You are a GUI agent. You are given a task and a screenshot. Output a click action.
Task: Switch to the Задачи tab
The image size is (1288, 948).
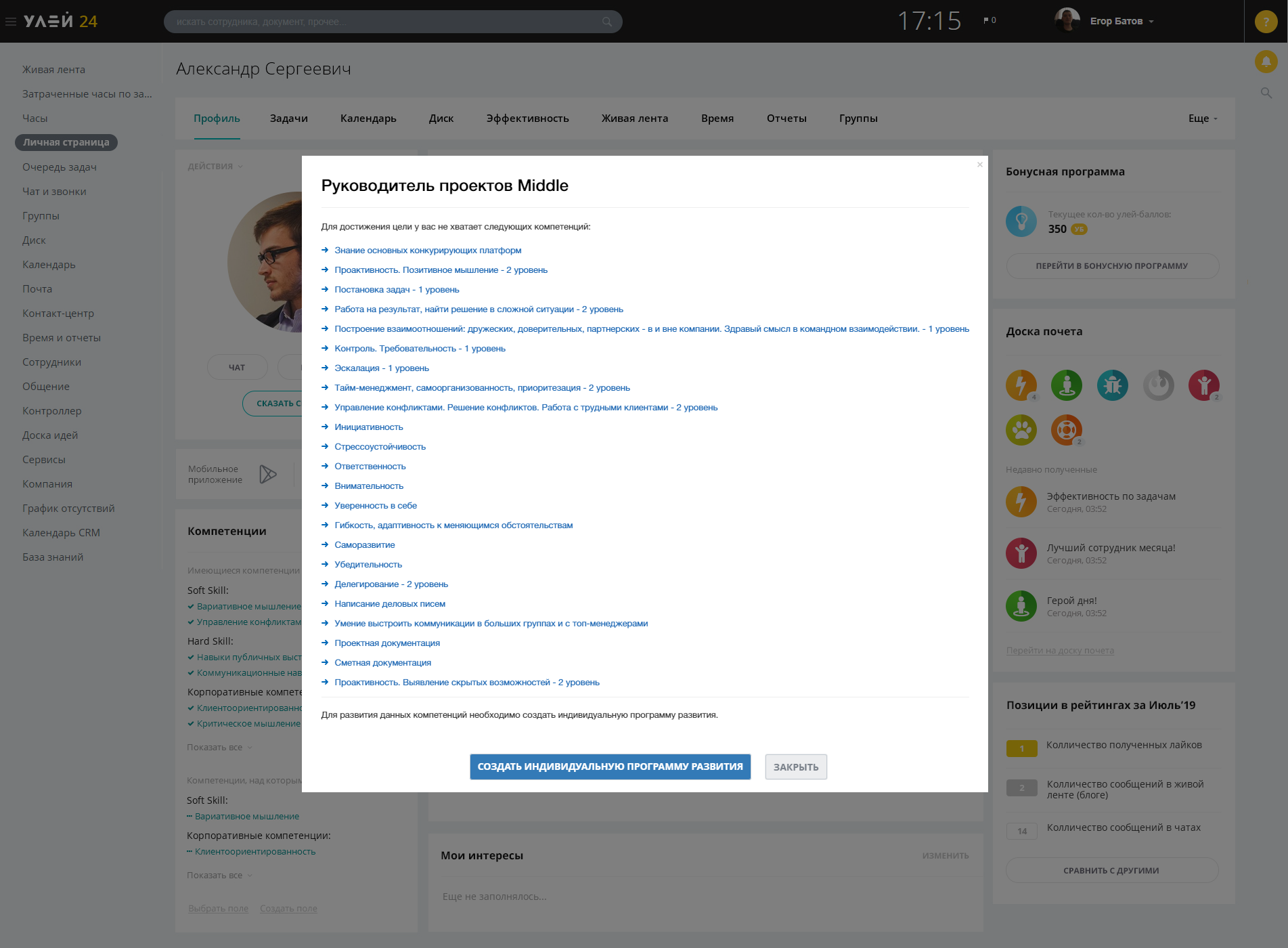point(288,118)
